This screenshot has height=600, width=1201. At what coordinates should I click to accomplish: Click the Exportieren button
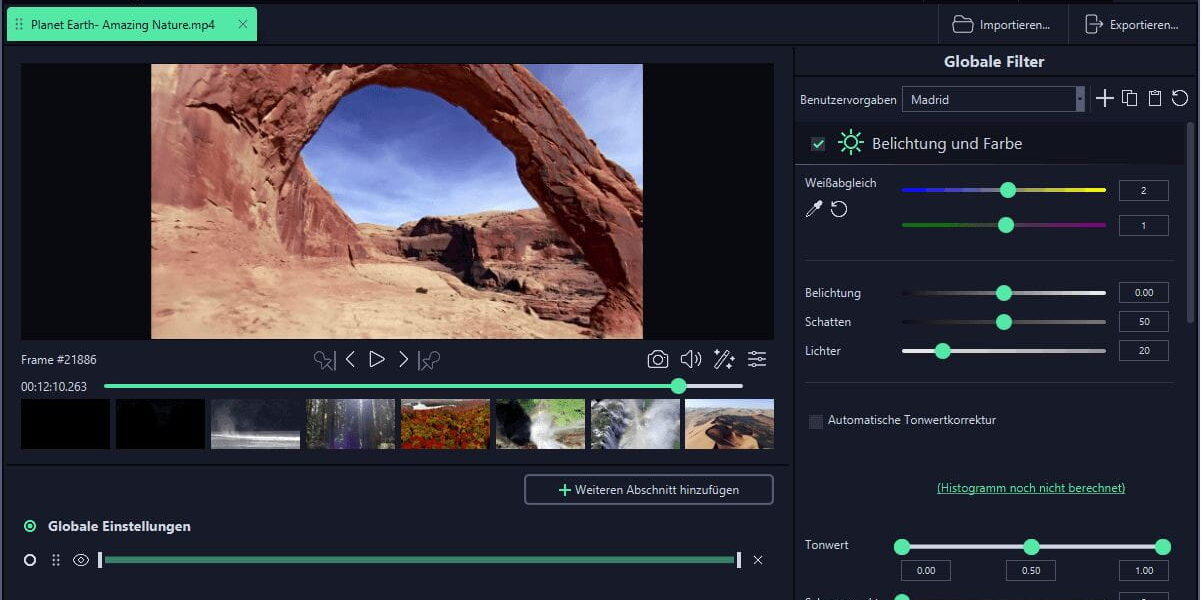click(x=1132, y=24)
